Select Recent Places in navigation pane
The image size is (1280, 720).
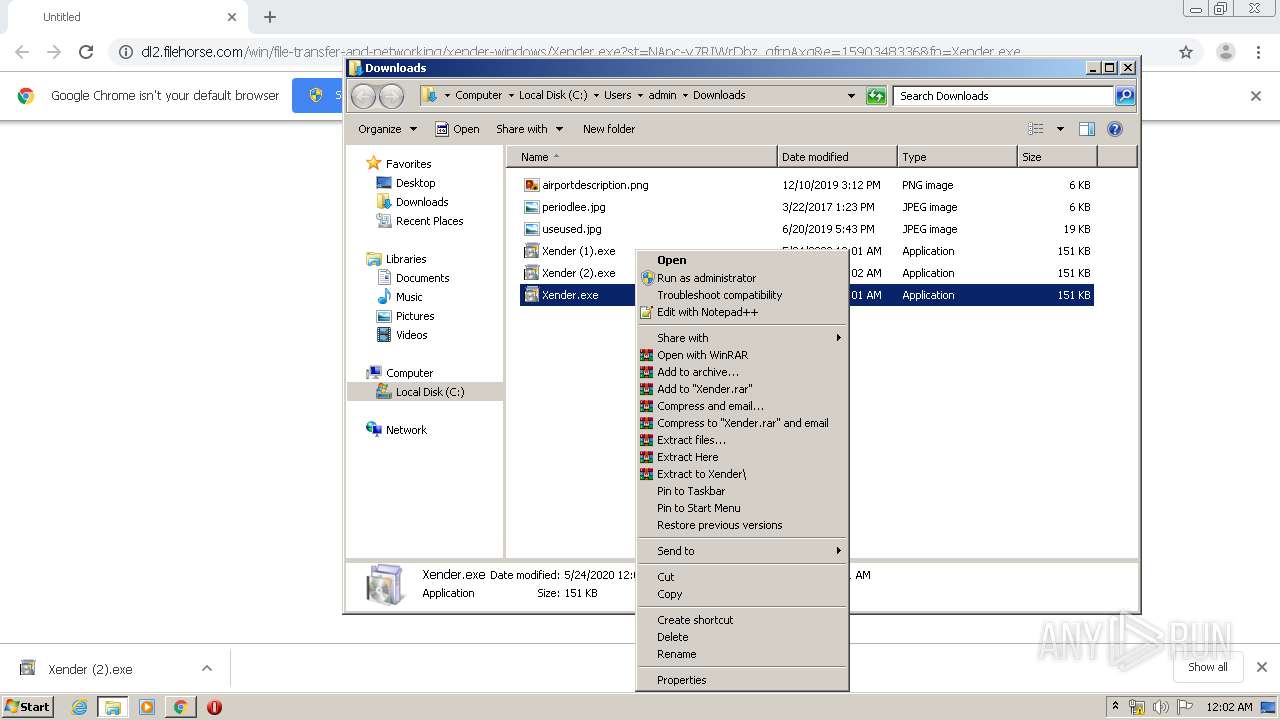click(429, 221)
